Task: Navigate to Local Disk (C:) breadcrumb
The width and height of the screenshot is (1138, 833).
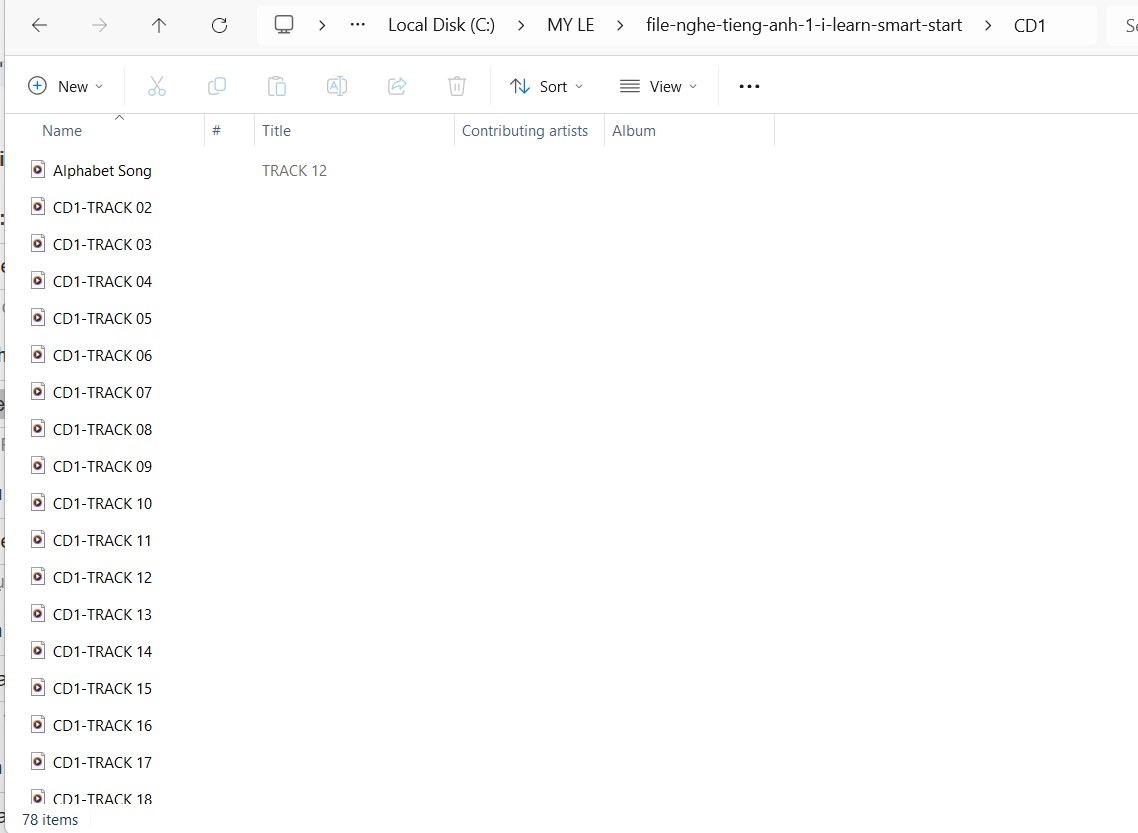Action: coord(441,26)
